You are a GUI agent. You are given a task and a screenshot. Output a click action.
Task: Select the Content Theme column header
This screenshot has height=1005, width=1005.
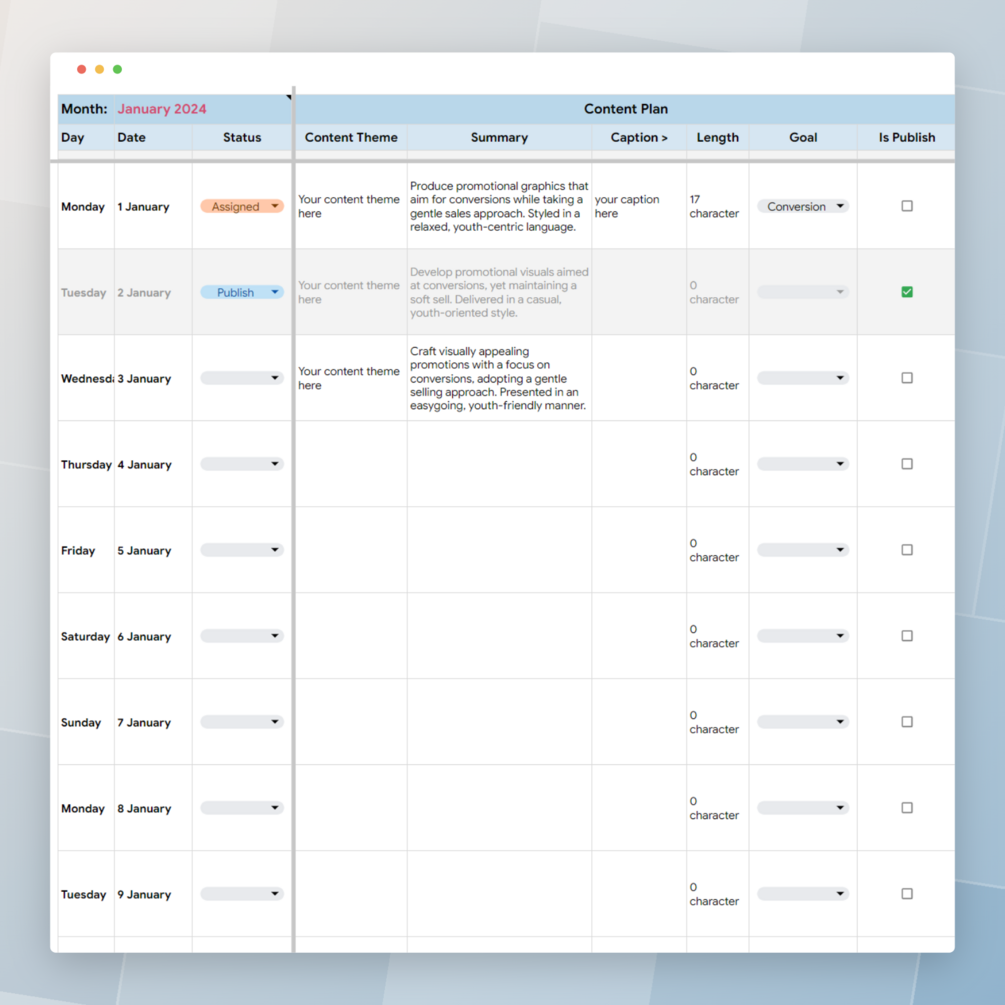click(x=351, y=137)
